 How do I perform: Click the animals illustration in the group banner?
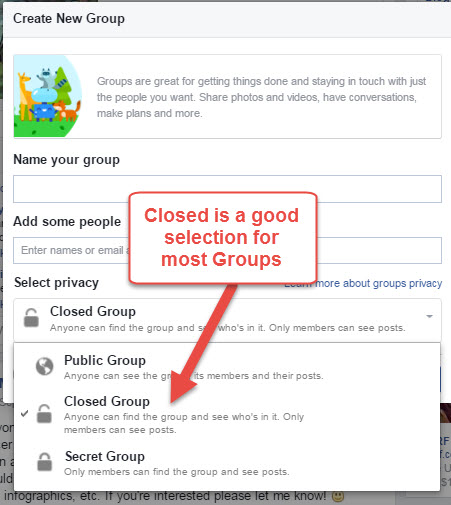(48, 96)
